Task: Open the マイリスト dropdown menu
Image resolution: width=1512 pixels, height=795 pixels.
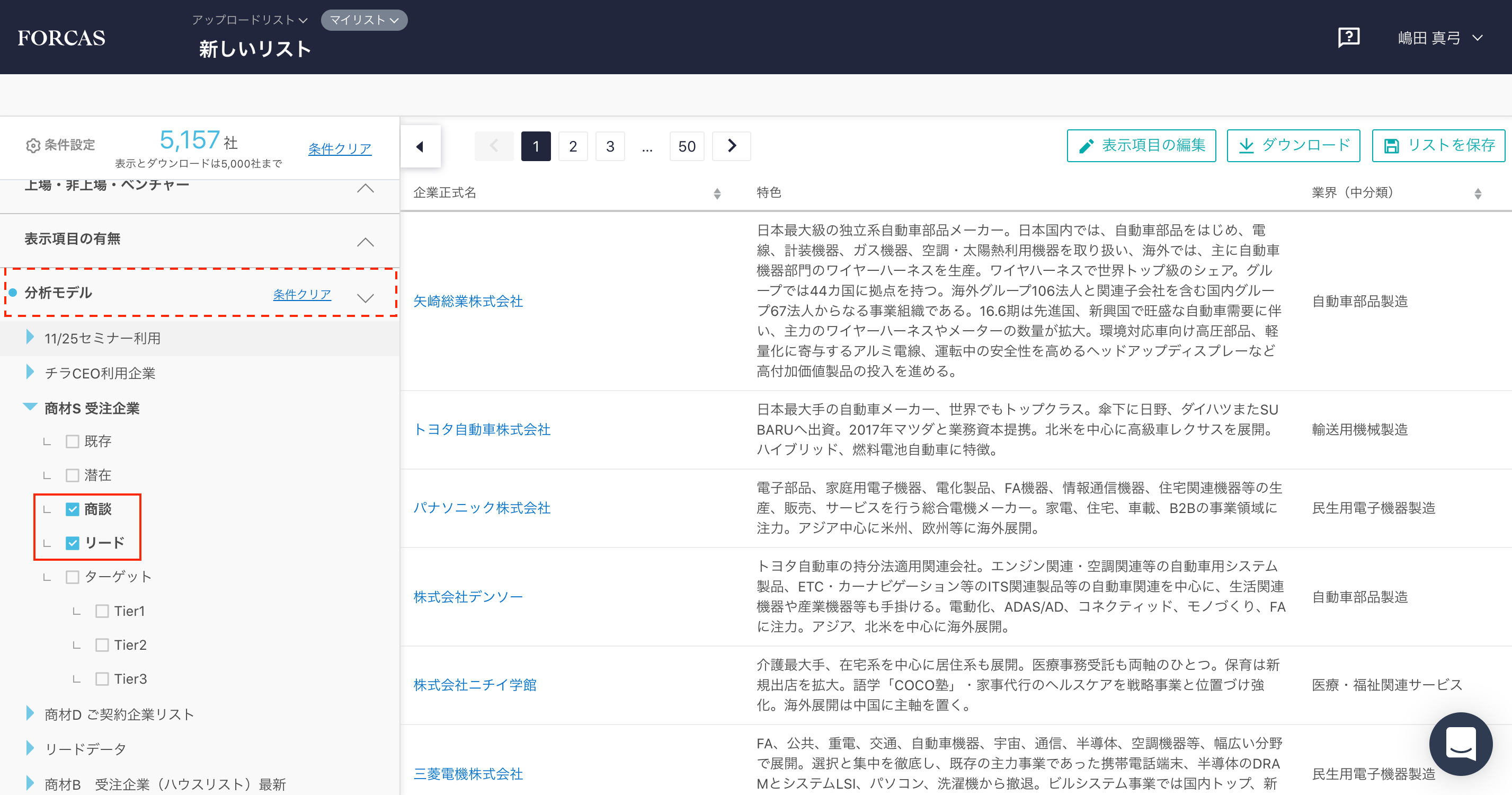Action: (x=364, y=20)
